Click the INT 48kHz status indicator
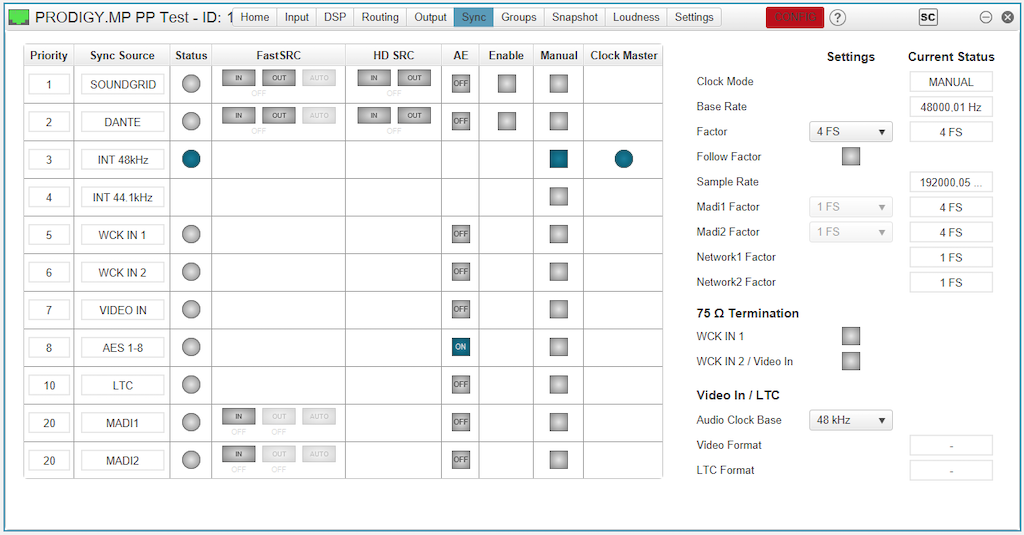1024x535 pixels. point(191,158)
